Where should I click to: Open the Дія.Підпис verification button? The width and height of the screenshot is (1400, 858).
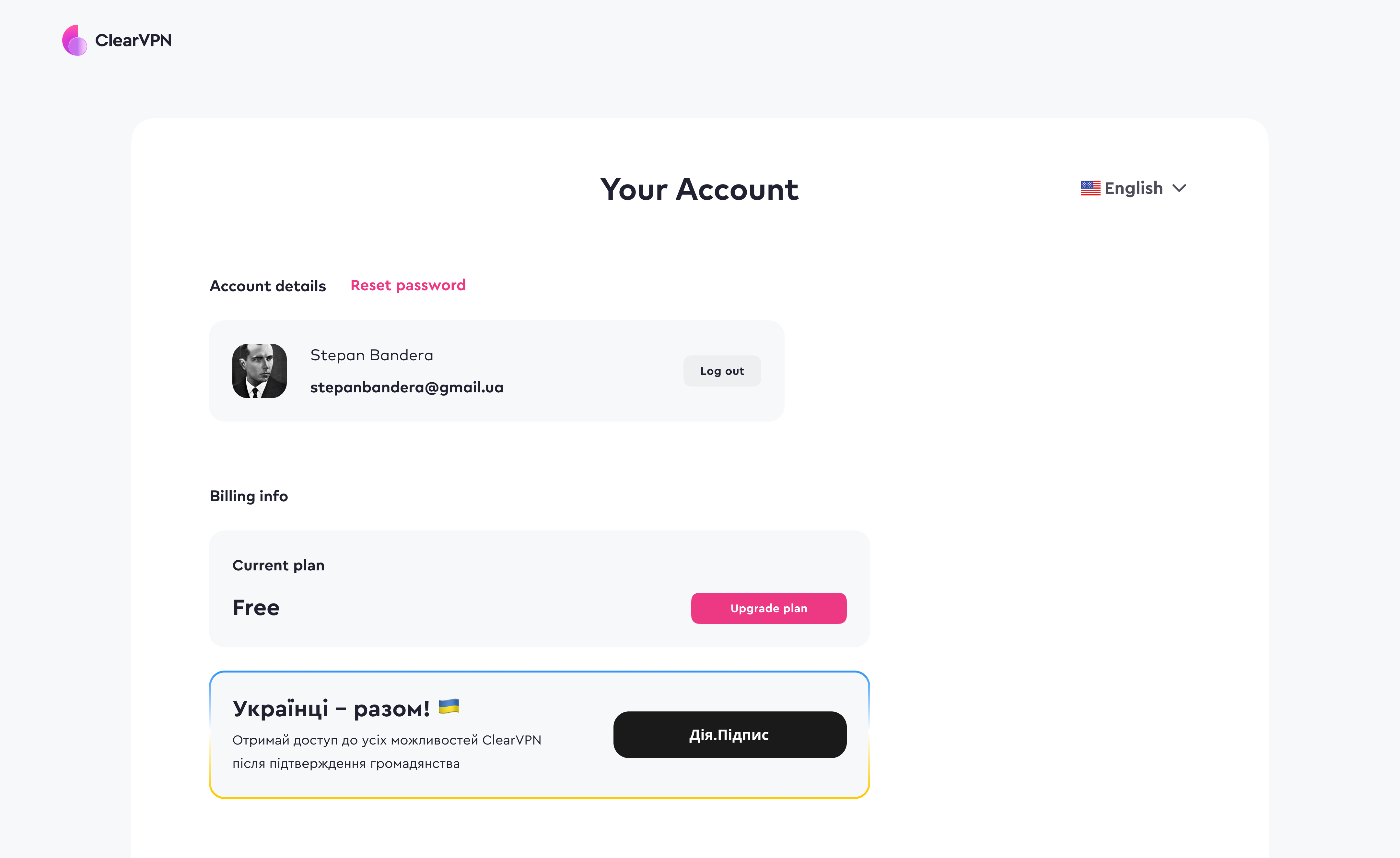pos(730,734)
